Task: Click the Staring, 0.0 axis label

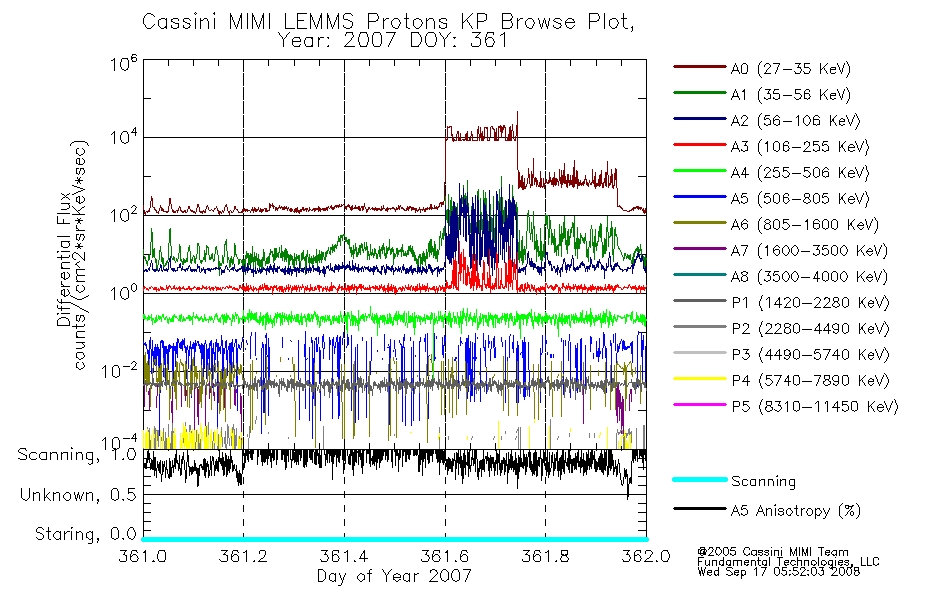Action: (86, 534)
